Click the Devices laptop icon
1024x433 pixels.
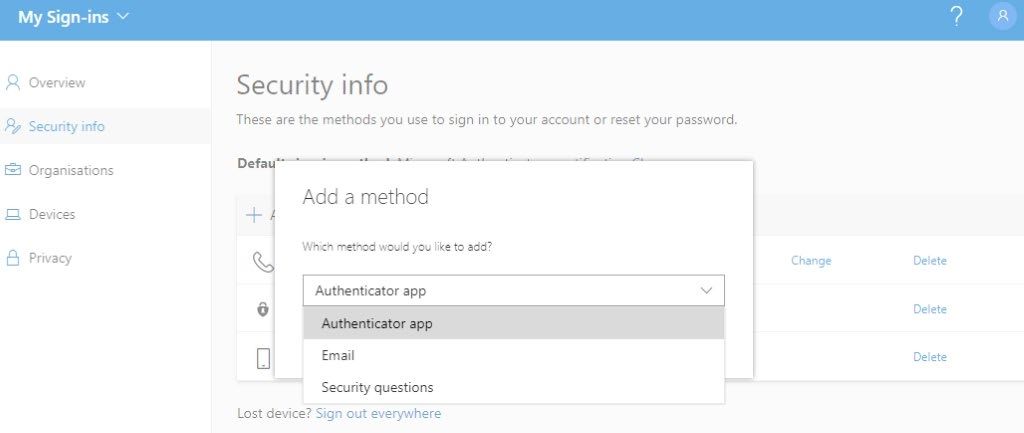[13, 215]
